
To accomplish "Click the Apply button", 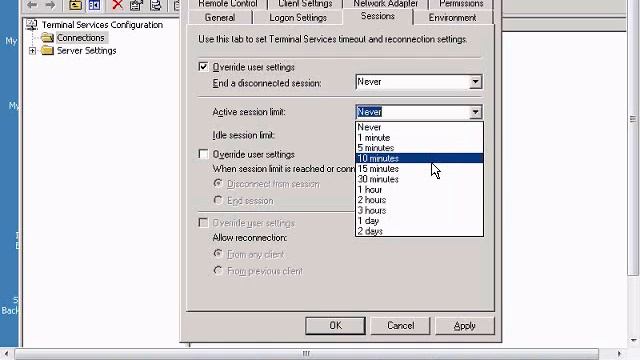I will coord(464,326).
